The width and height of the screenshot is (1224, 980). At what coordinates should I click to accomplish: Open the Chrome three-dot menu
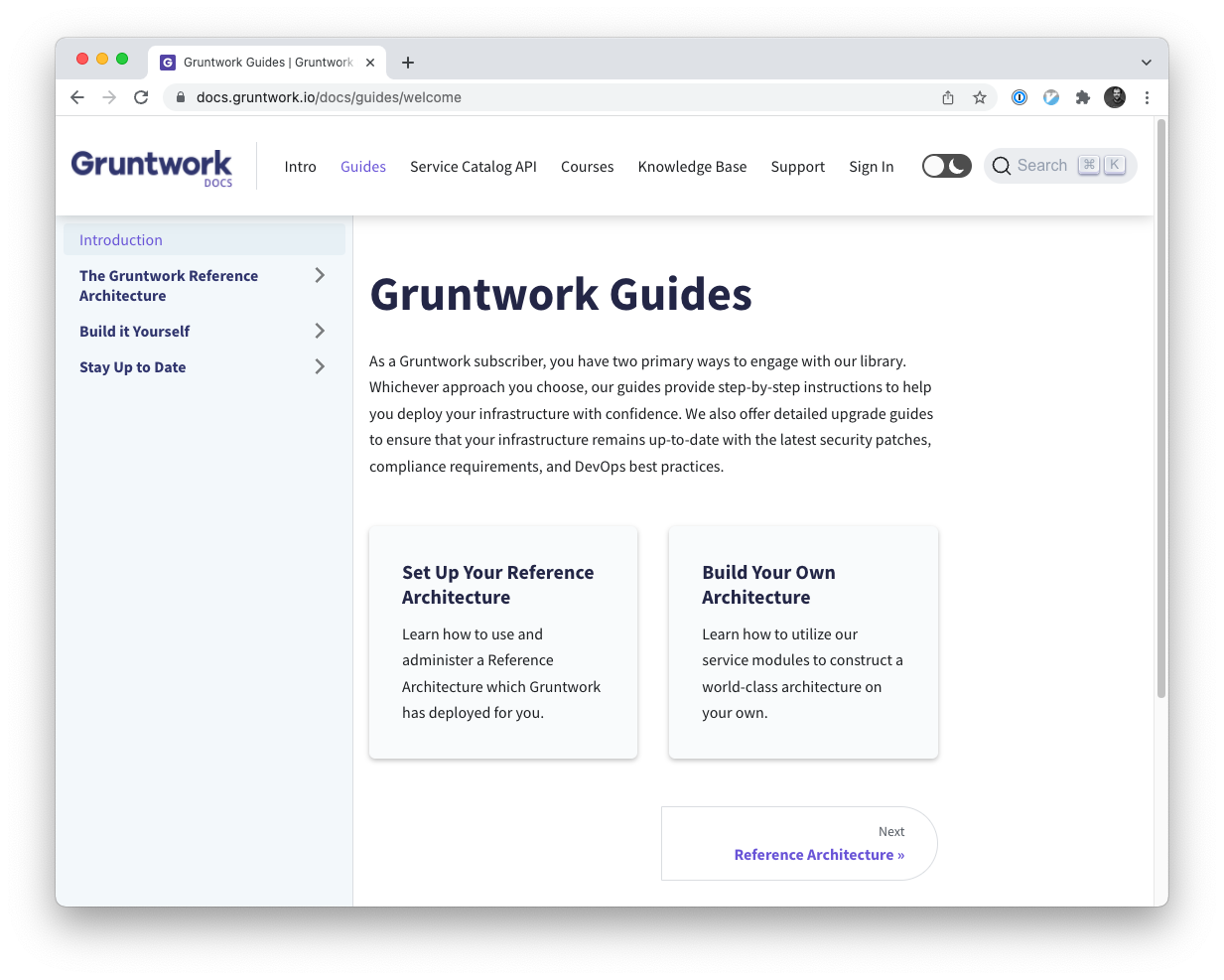(1147, 97)
